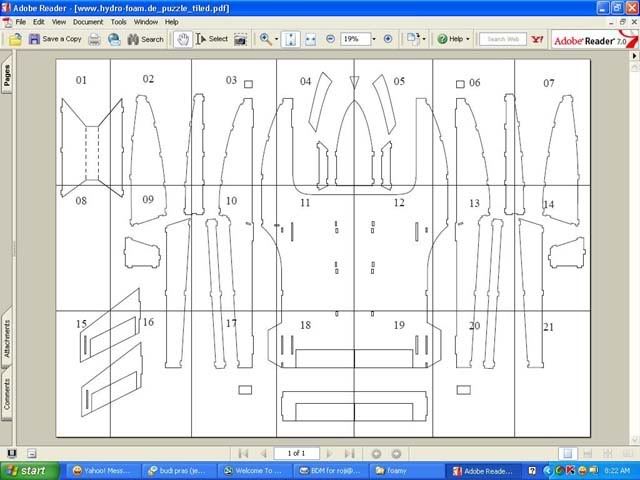Viewport: 640px width, 480px height.
Task: Expand the rotate view dropdown arrow
Action: click(424, 39)
